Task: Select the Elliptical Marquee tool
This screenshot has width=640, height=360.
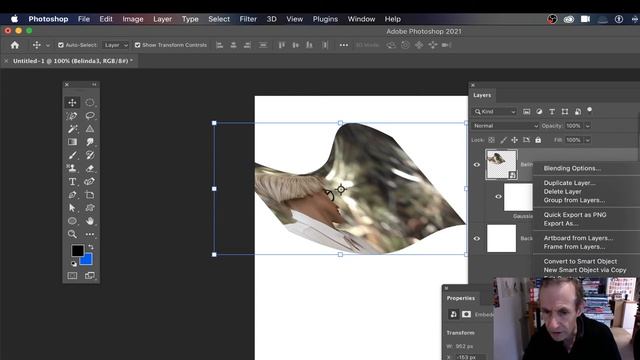Action: pyautogui.click(x=90, y=102)
